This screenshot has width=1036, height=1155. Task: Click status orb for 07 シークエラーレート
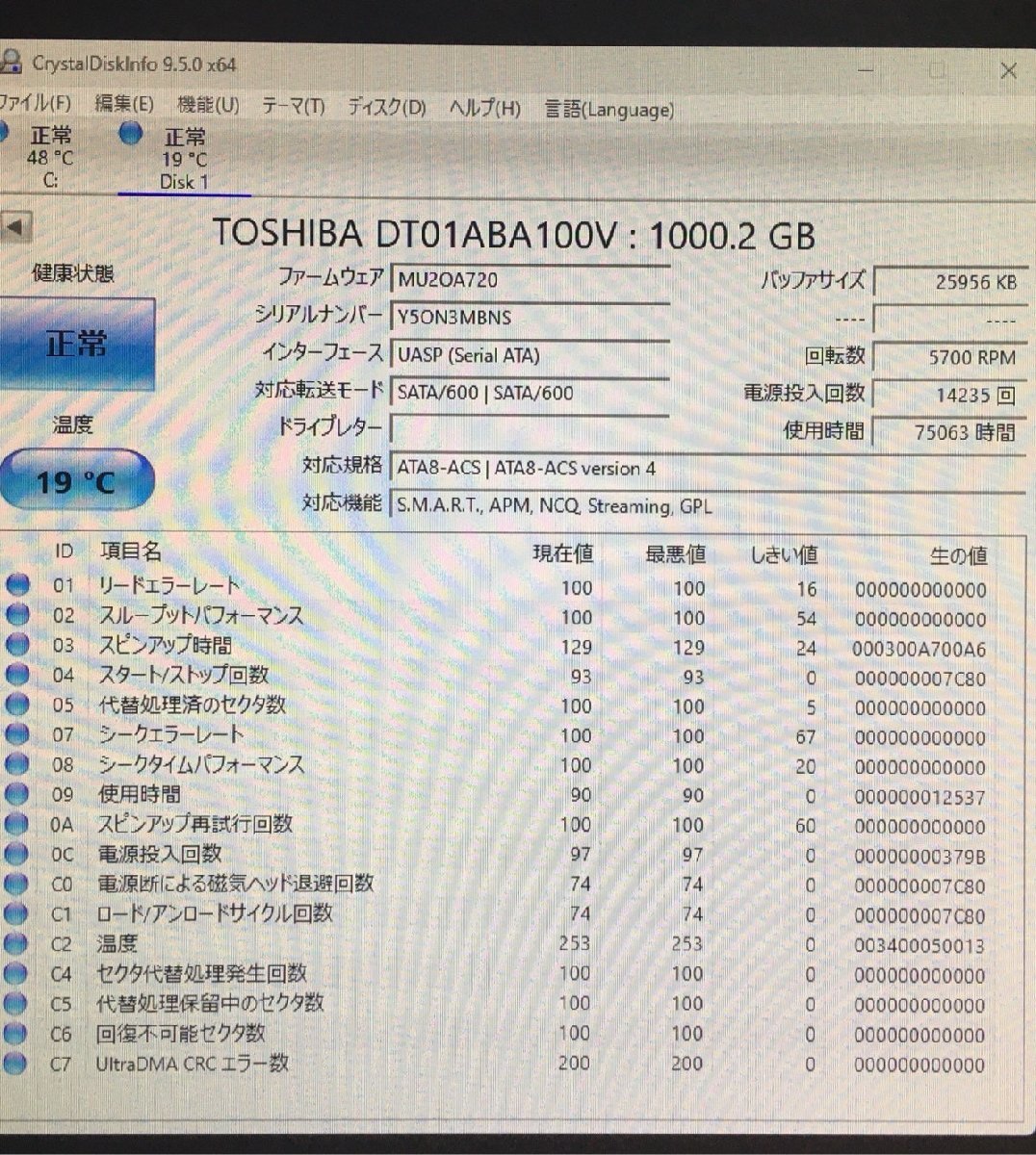click(16, 733)
